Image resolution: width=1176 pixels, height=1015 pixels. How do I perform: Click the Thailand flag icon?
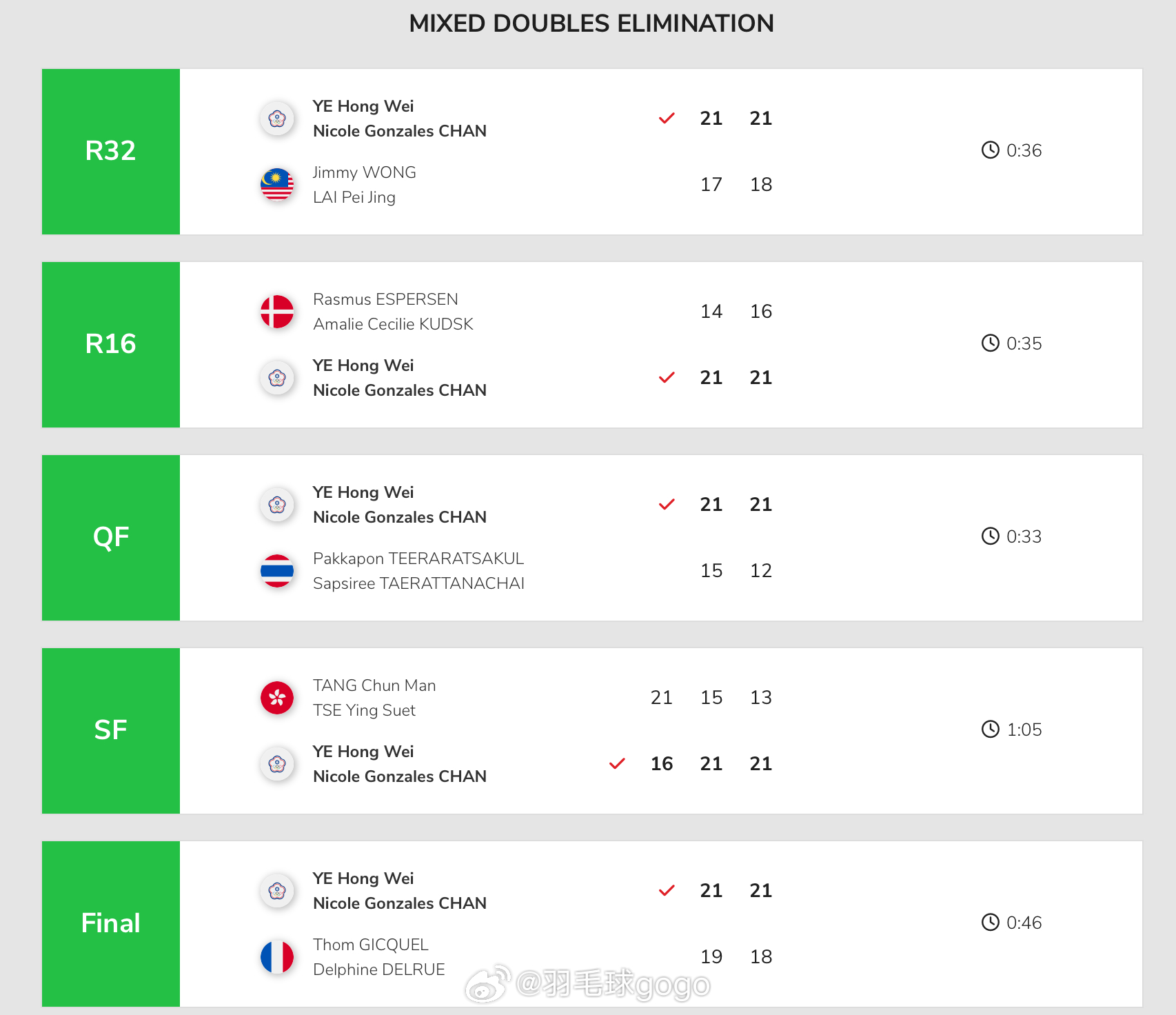277,571
